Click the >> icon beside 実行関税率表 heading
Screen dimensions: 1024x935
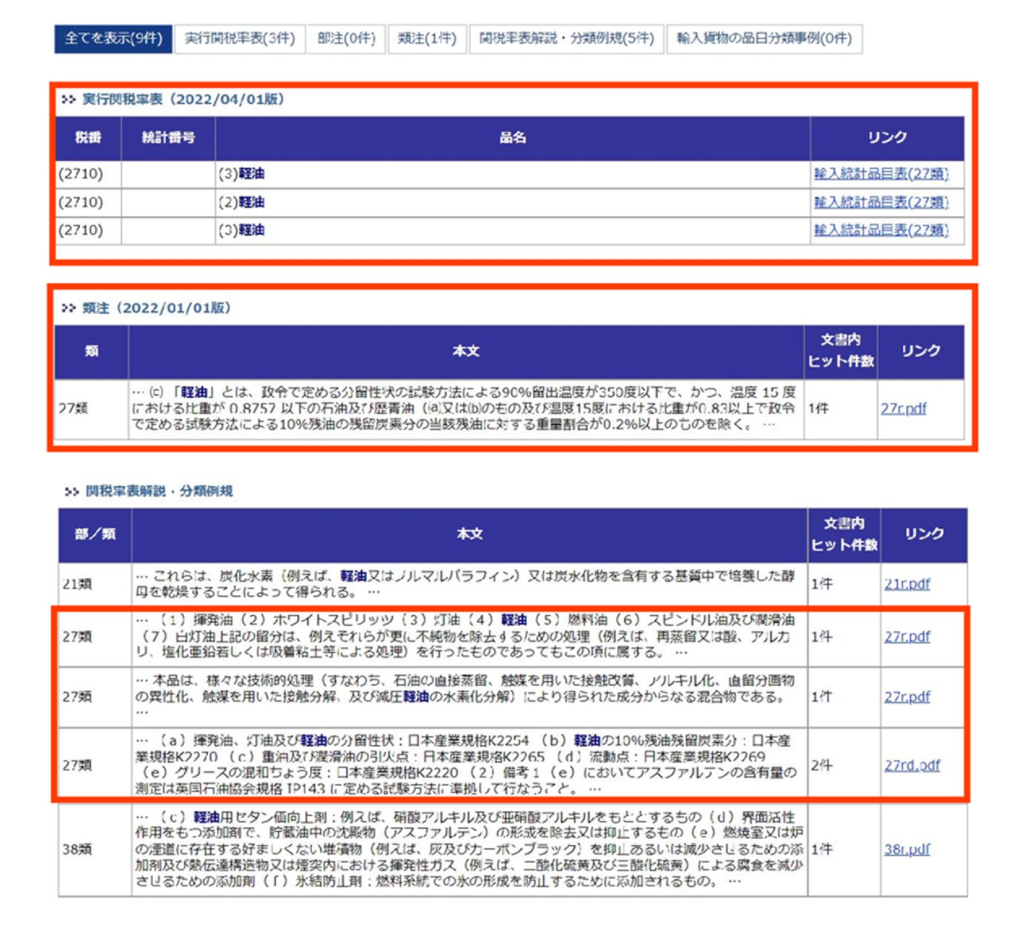click(68, 100)
